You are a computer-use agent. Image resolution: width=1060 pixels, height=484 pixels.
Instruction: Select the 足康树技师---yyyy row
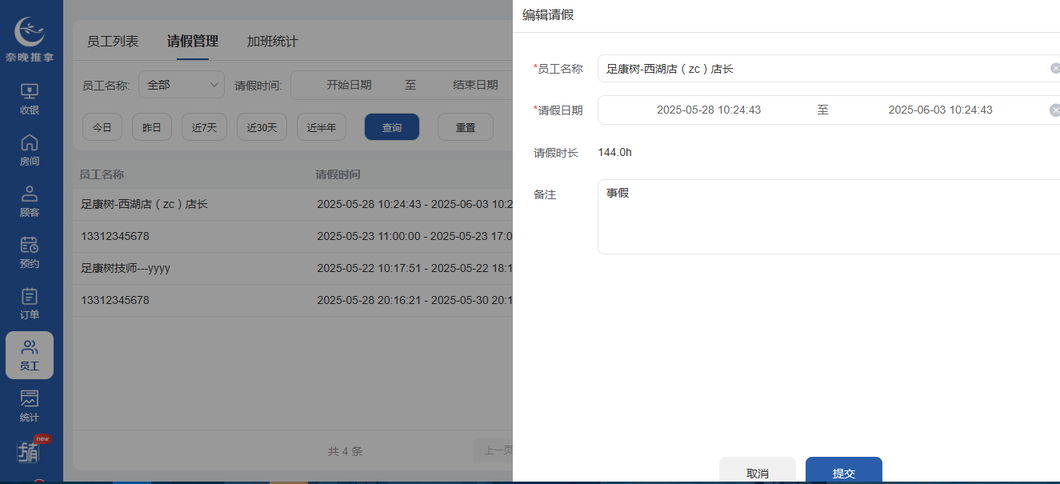(x=293, y=268)
